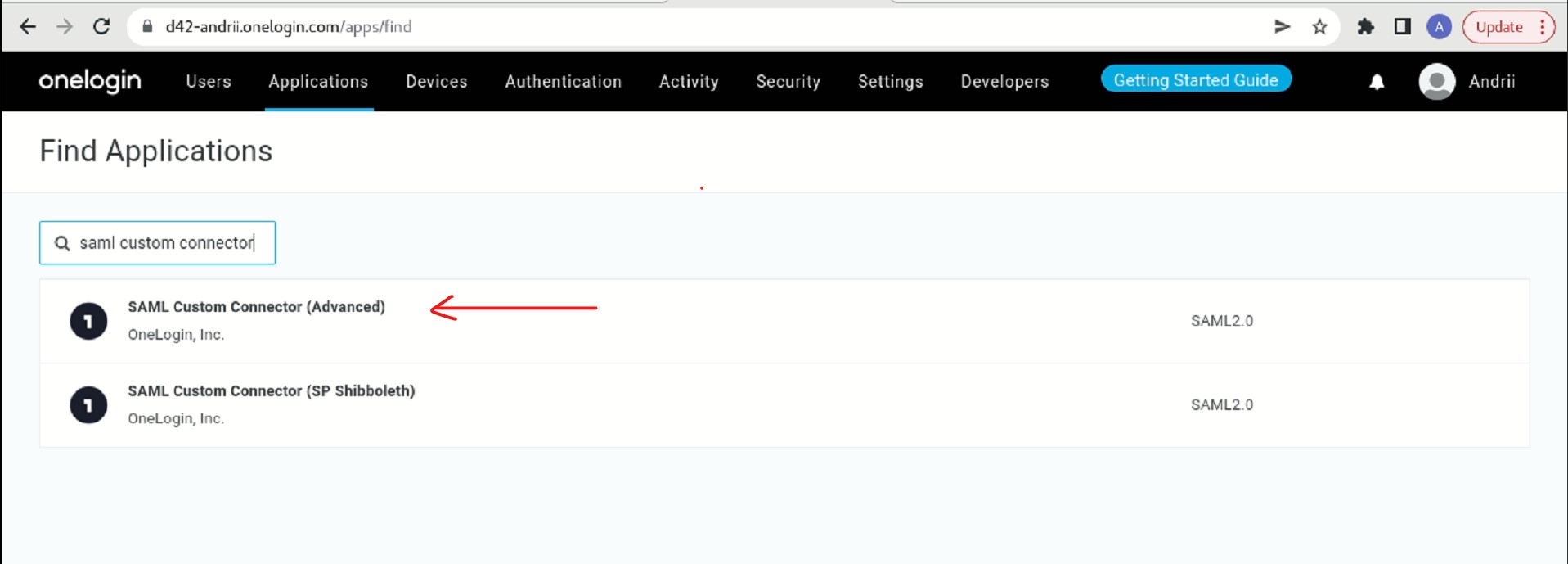Click the SAML Custom Connector (Advanced) icon

(x=88, y=321)
